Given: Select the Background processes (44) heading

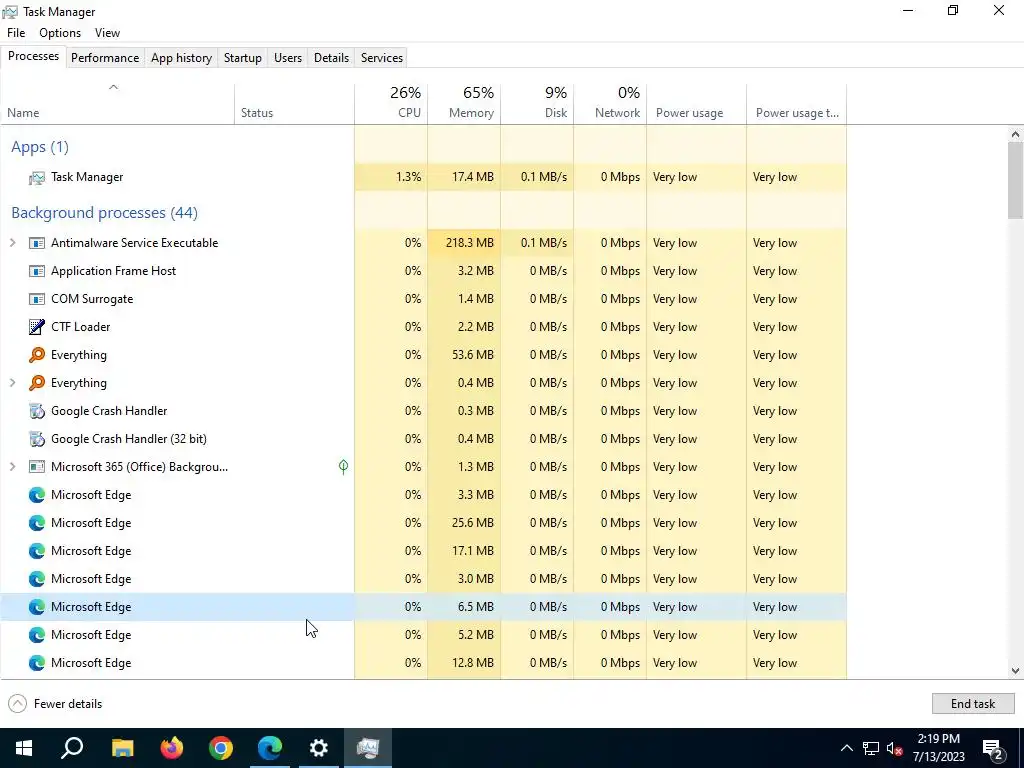Looking at the screenshot, I should (x=104, y=213).
